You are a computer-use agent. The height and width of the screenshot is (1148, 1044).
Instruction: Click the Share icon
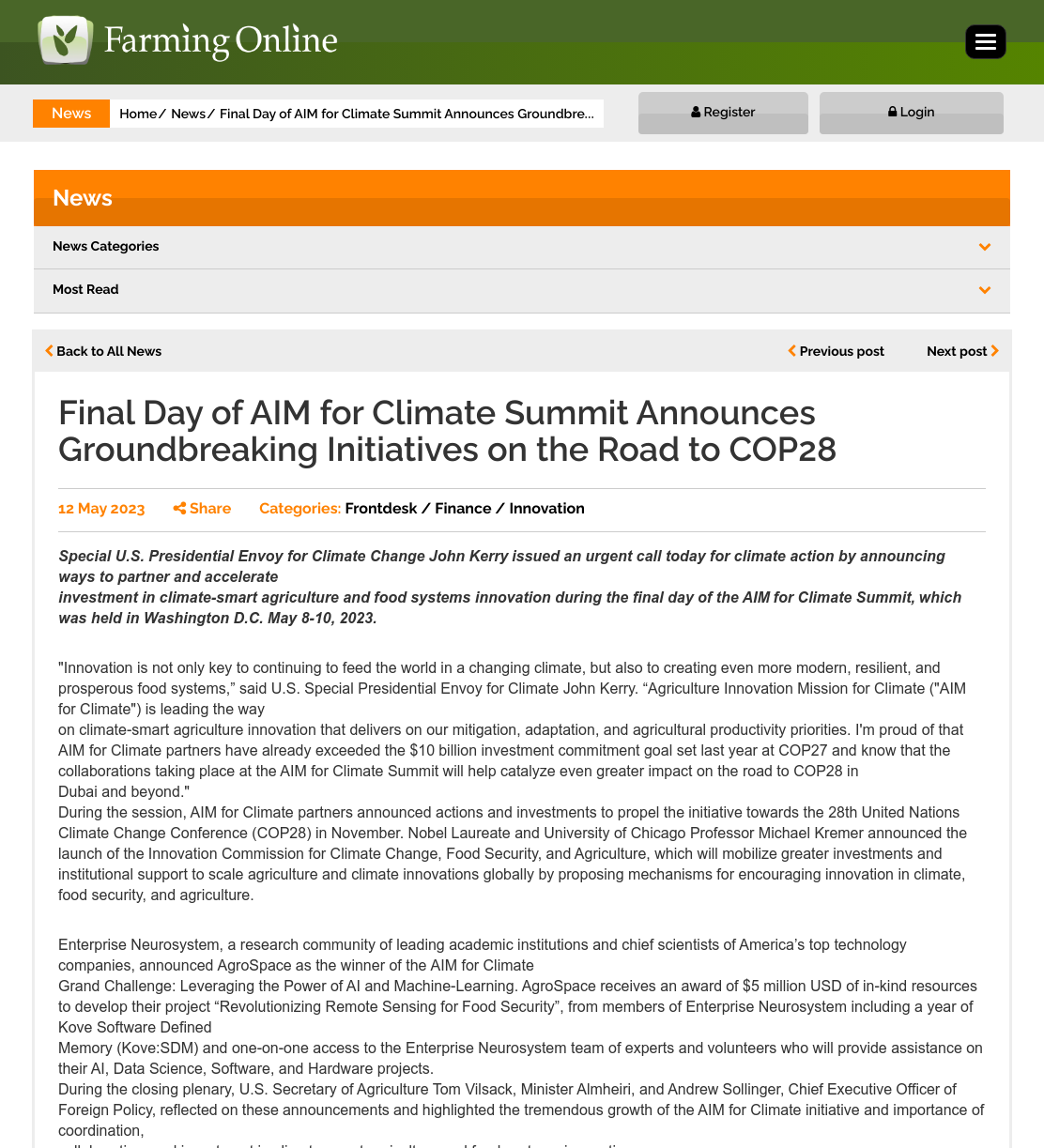pos(179,509)
